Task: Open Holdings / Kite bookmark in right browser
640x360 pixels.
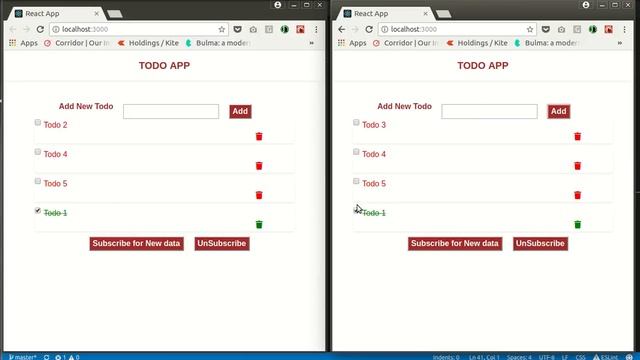Action: click(477, 43)
